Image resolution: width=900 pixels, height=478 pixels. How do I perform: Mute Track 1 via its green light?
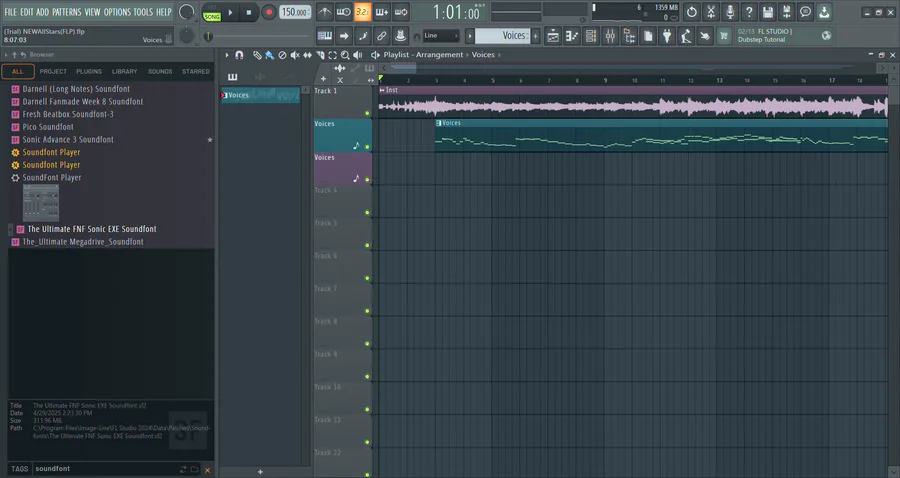pos(367,114)
